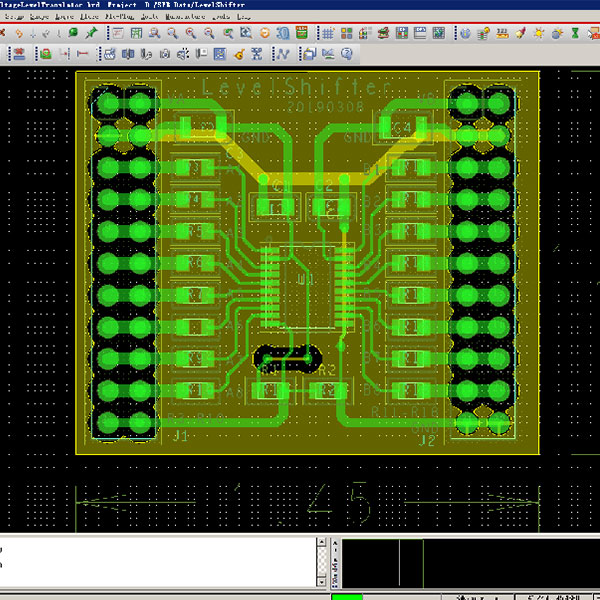The width and height of the screenshot is (600, 600).
Task: Click the red X over blue bars icon
Action: coord(19,54)
